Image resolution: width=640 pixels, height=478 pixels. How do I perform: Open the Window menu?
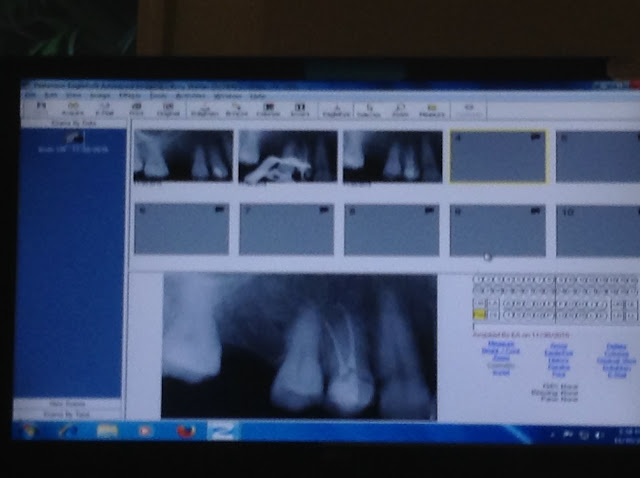227,96
